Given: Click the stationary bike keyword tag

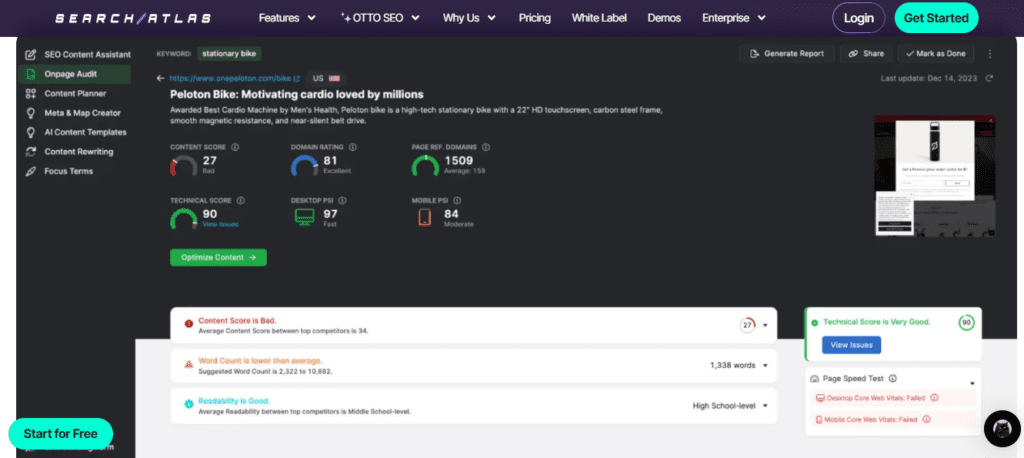Looking at the screenshot, I should (x=229, y=54).
